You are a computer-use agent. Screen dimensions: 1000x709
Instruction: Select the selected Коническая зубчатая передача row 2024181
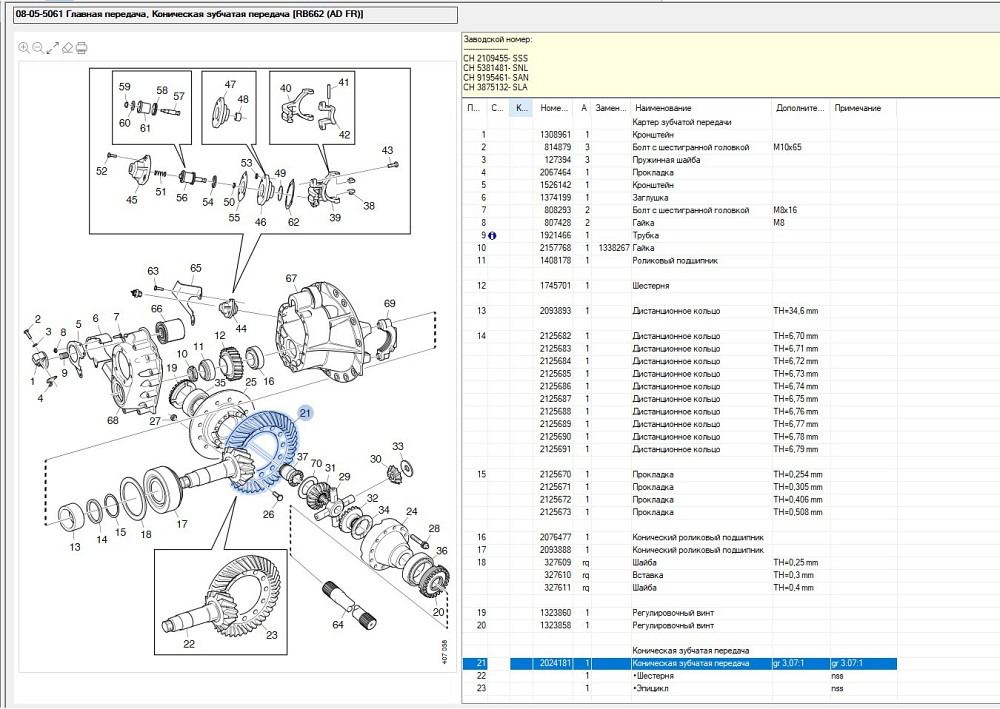(x=690, y=664)
